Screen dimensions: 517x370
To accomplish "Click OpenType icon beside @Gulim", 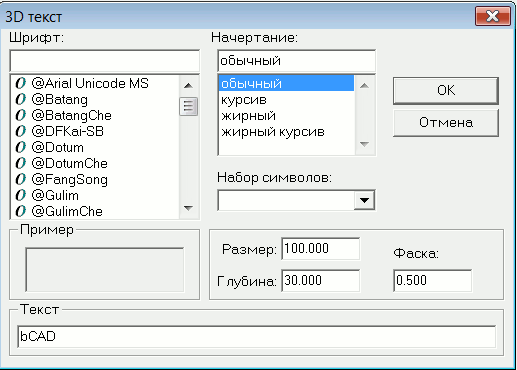I will tap(21, 195).
